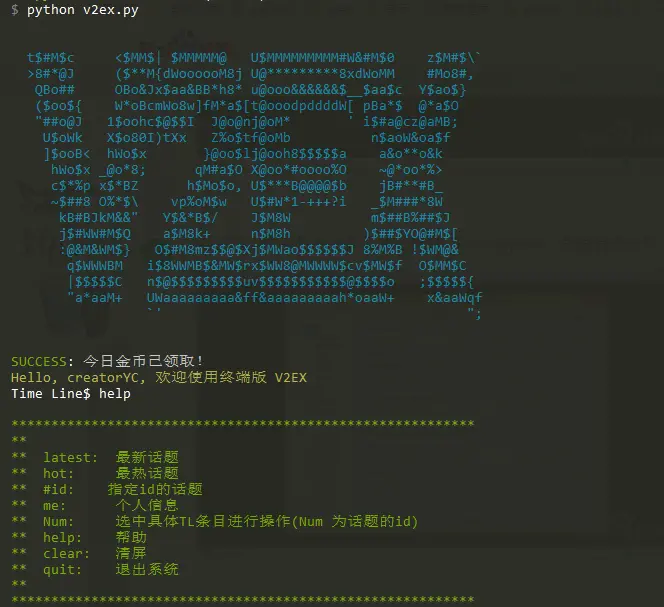Click the '最热话题' description text
The width and height of the screenshot is (664, 607).
pos(147,473)
